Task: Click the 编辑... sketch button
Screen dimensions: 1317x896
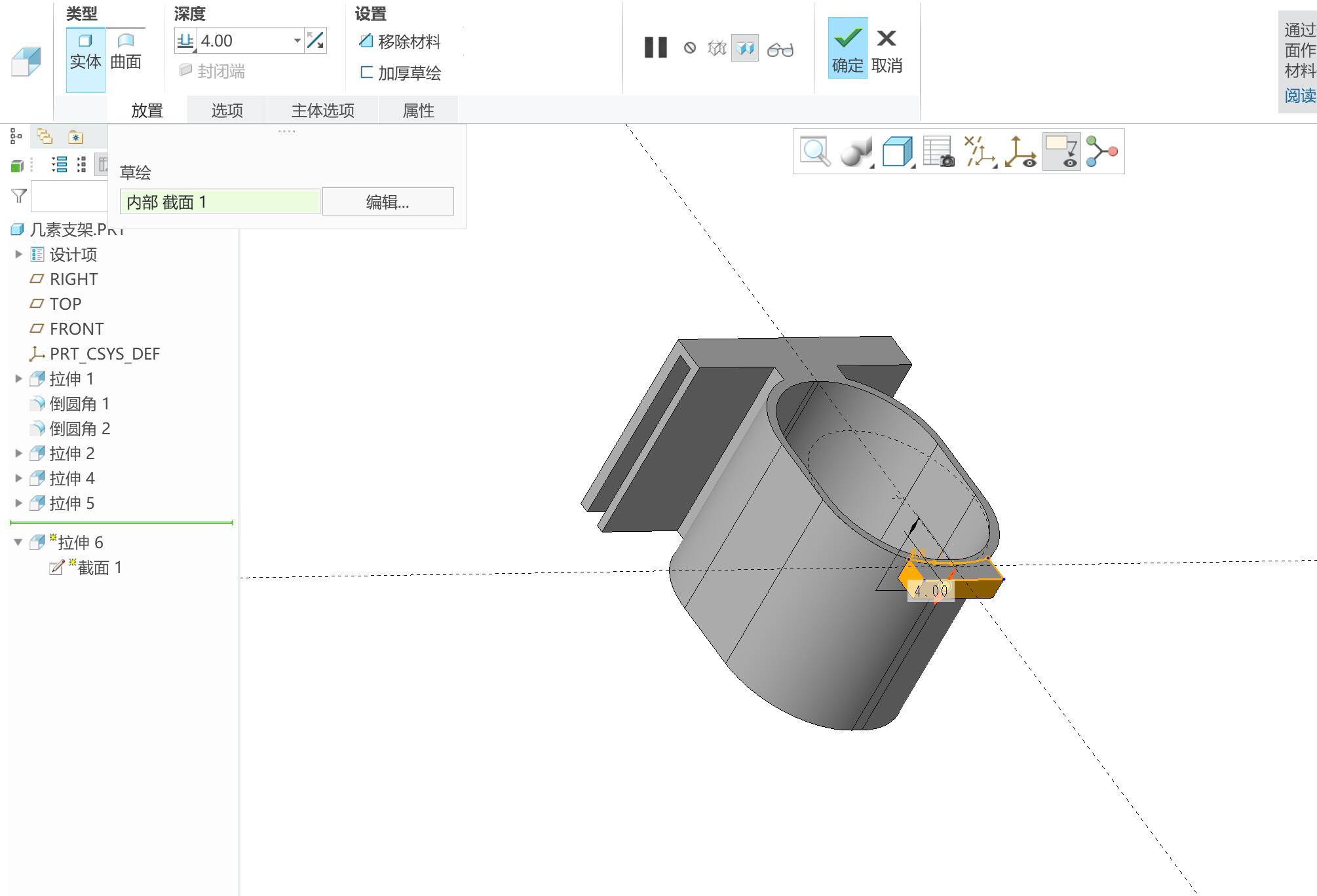Action: 388,202
